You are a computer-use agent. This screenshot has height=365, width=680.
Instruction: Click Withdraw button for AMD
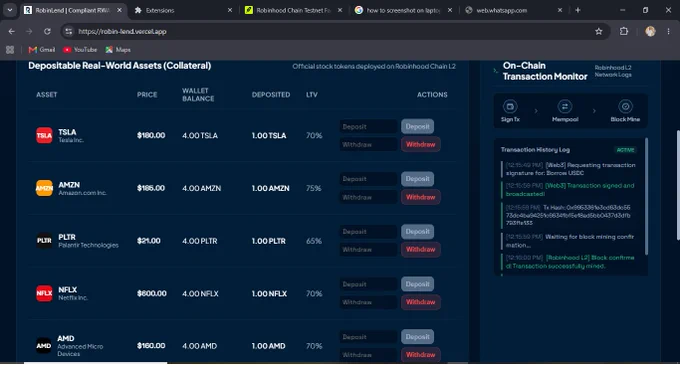point(420,355)
